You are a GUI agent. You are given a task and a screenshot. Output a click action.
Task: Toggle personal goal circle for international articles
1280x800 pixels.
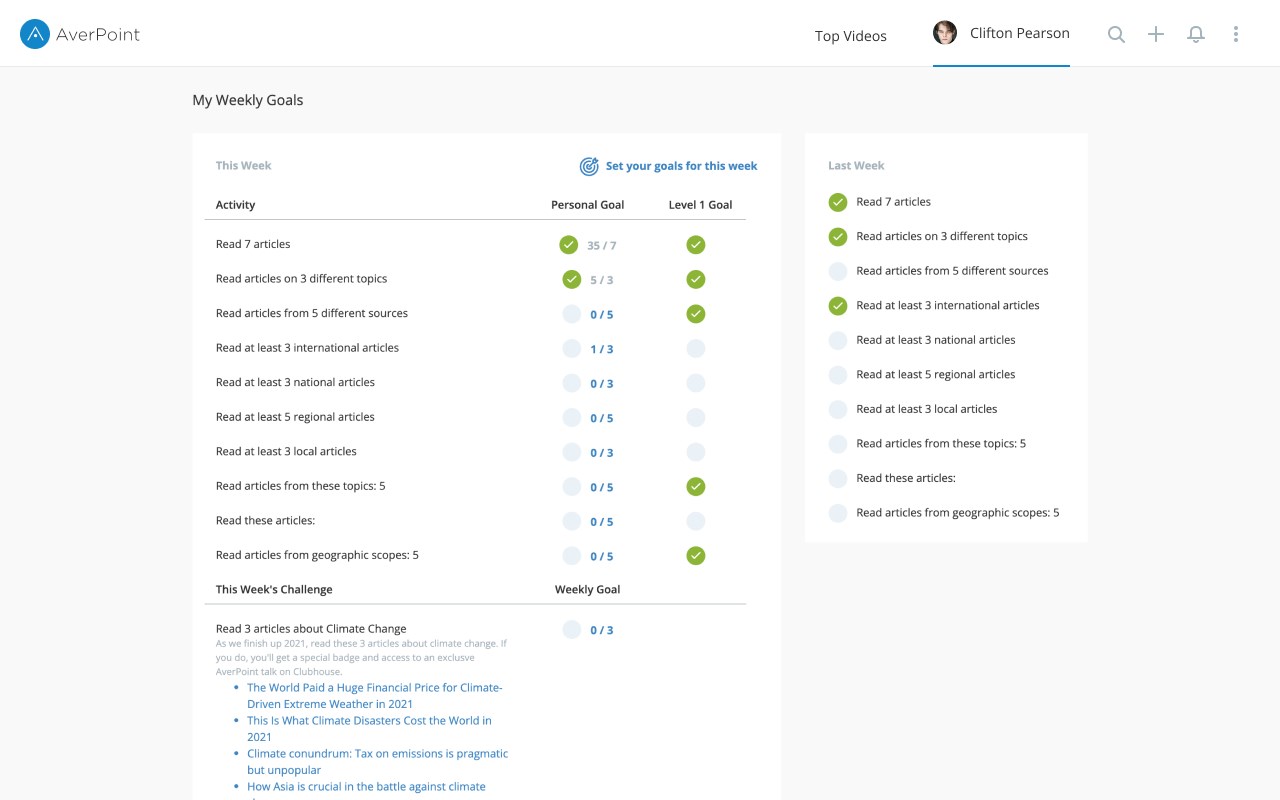pos(571,349)
